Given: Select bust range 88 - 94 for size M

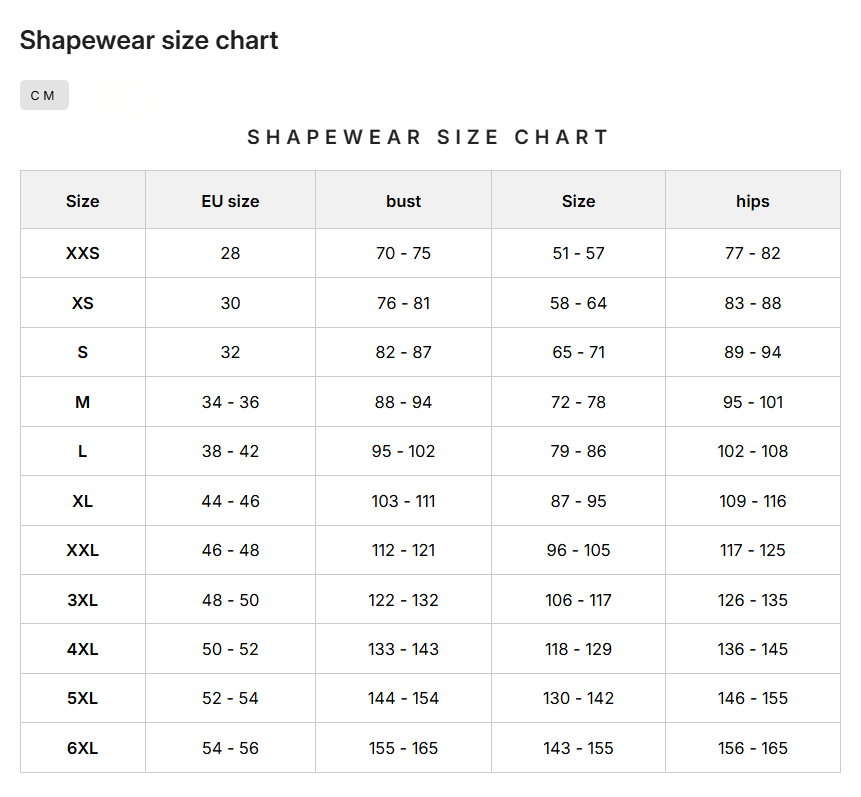Looking at the screenshot, I should (403, 401).
